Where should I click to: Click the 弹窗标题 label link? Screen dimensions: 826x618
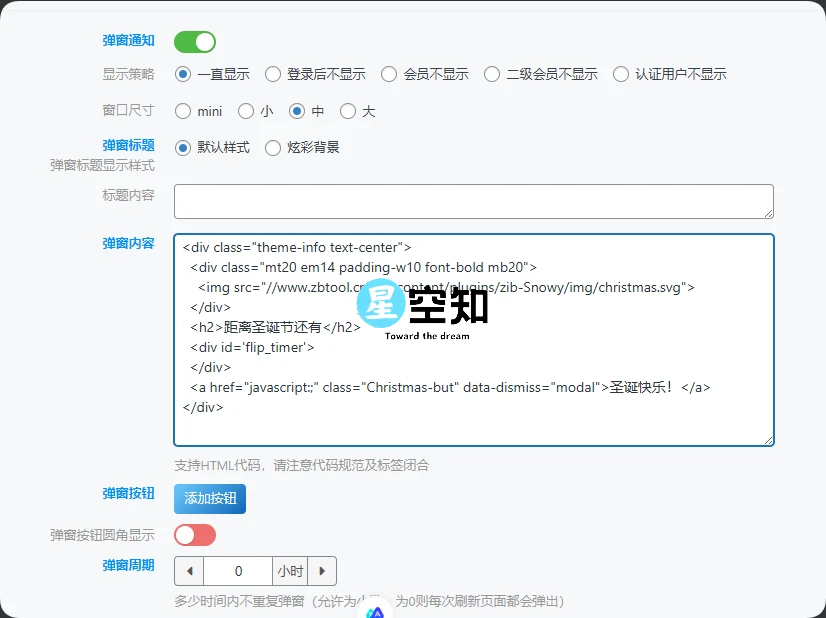coord(128,144)
